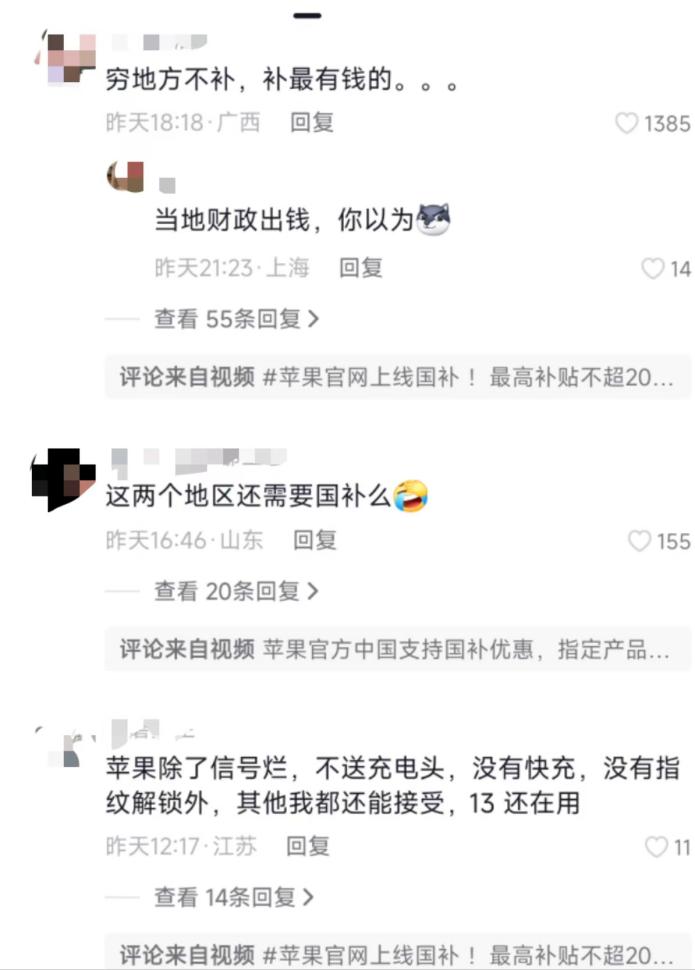Viewport: 695px width, 970px height.
Task: Like the Shandong comment with 155 likes
Action: click(x=639, y=541)
